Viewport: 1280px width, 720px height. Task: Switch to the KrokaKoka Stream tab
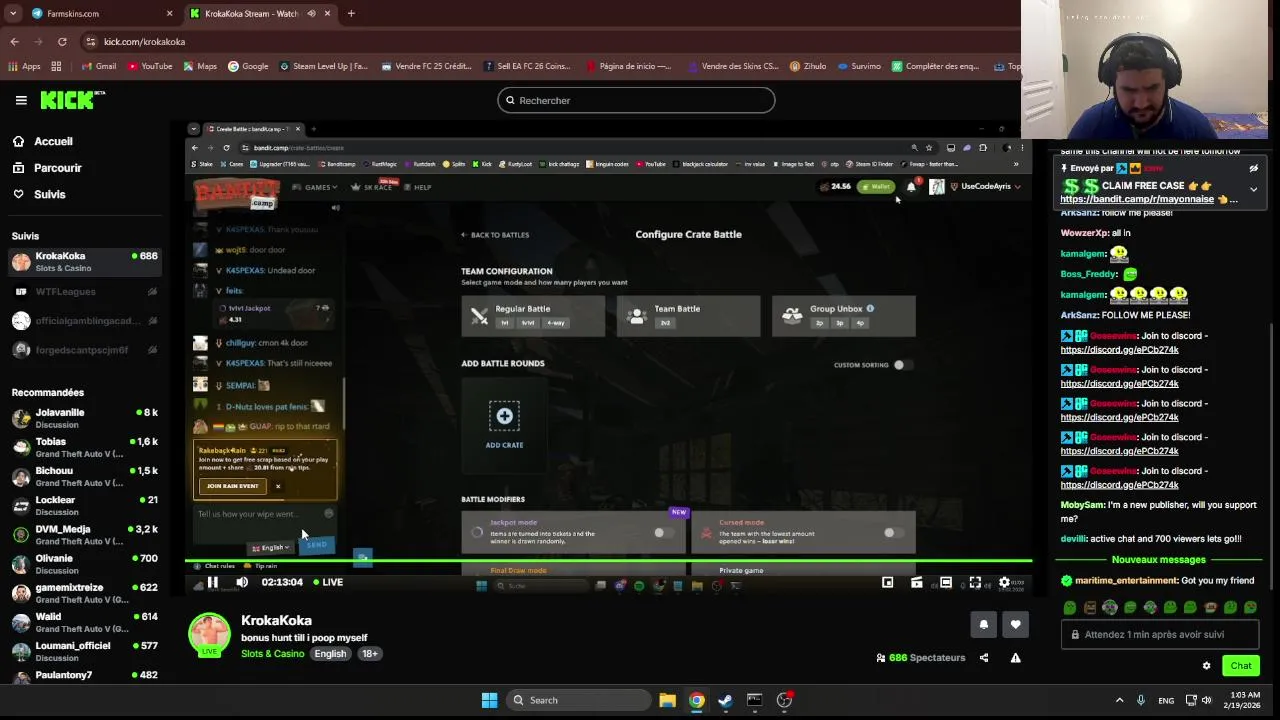262,14
